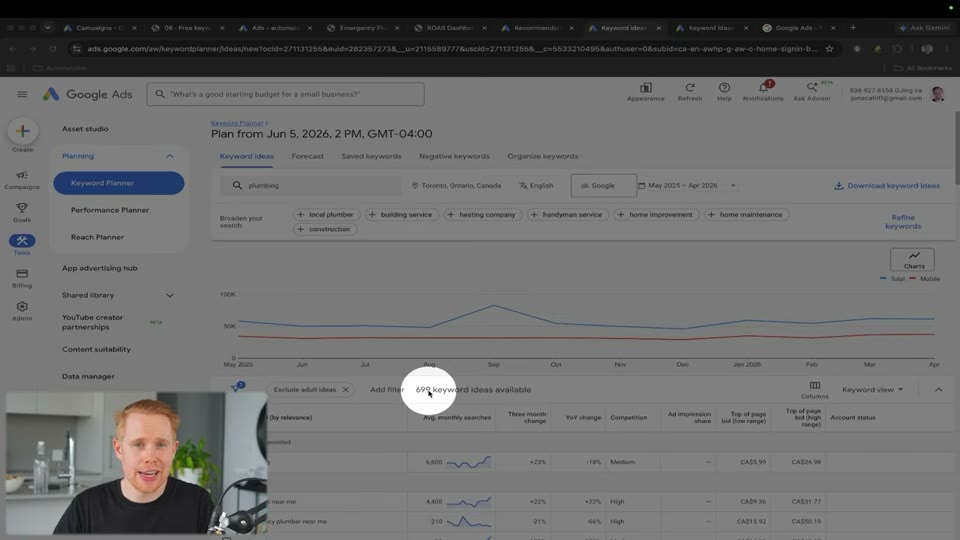
Task: Click the search magnifier in keyword field
Action: coord(237,186)
